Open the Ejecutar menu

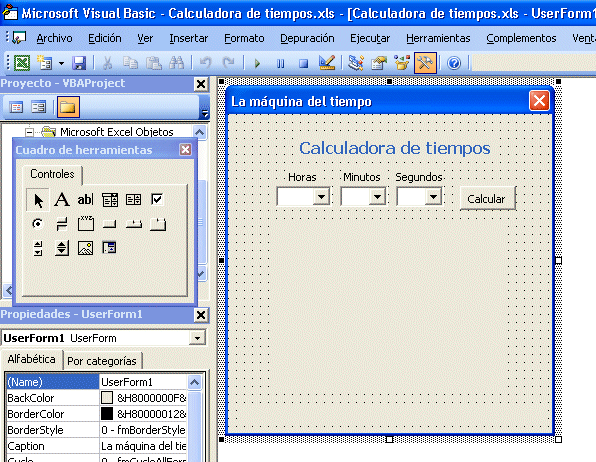pos(370,38)
